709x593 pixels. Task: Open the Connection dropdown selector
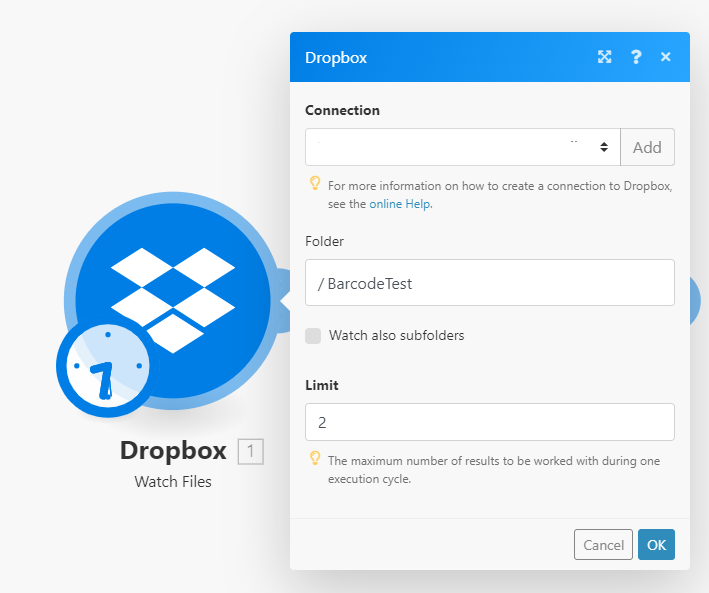tap(463, 147)
